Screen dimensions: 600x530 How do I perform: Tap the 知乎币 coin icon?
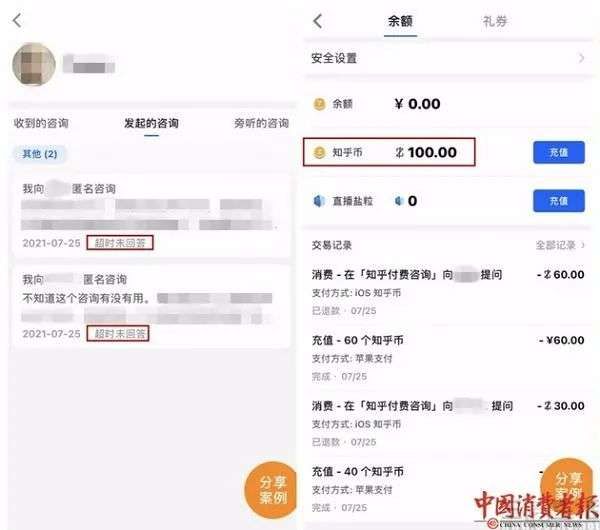click(320, 152)
